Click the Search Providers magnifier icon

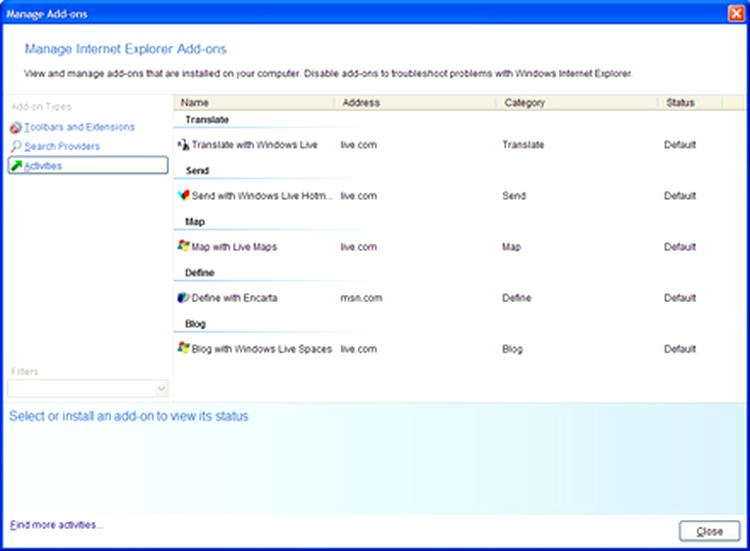click(15, 147)
